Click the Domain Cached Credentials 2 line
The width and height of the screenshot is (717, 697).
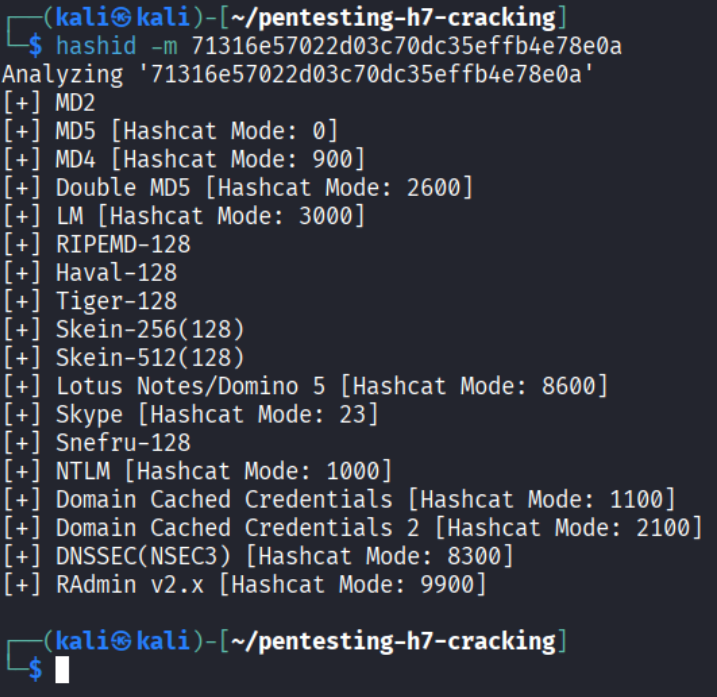click(x=353, y=528)
